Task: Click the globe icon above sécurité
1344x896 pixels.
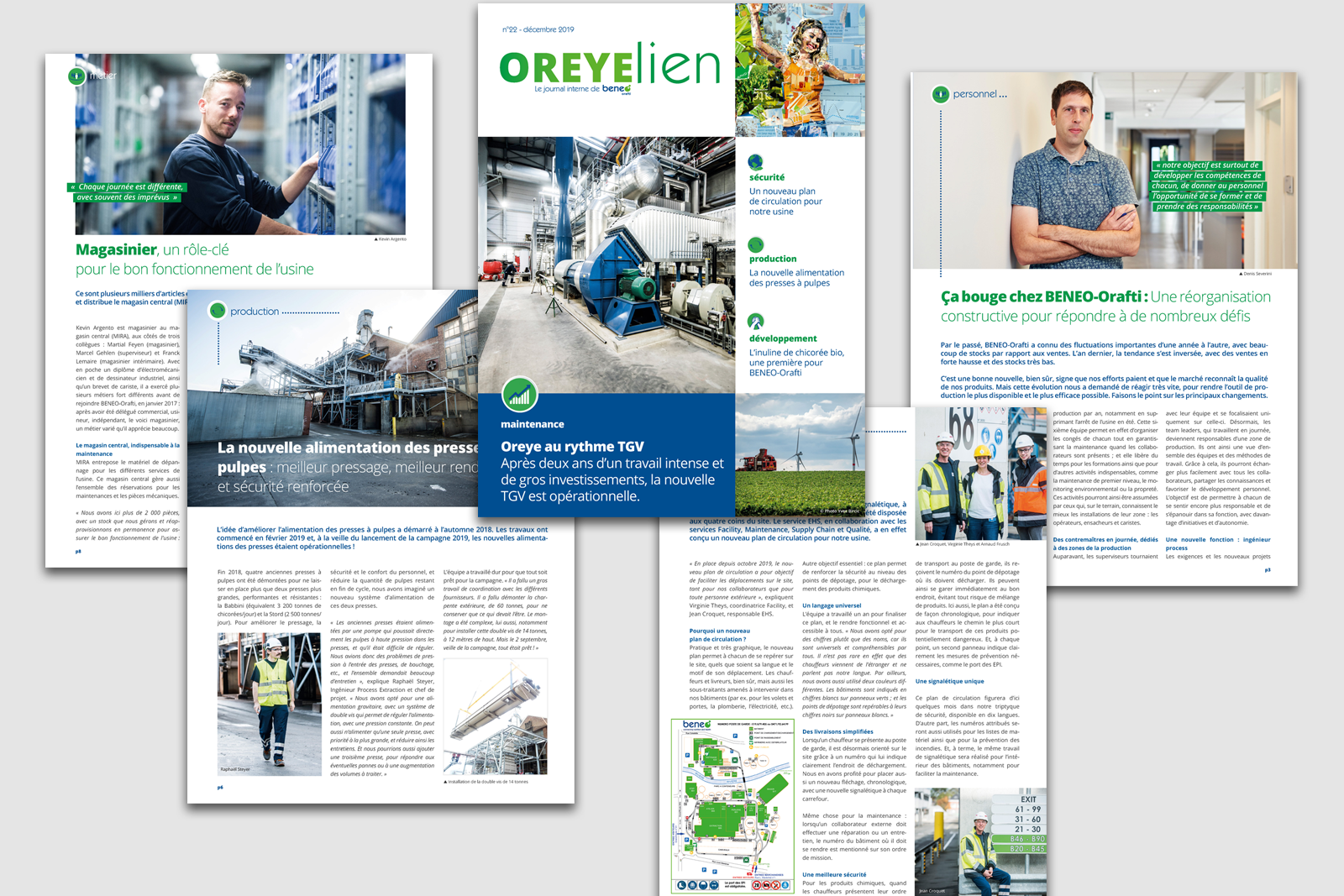Action: coord(756,162)
